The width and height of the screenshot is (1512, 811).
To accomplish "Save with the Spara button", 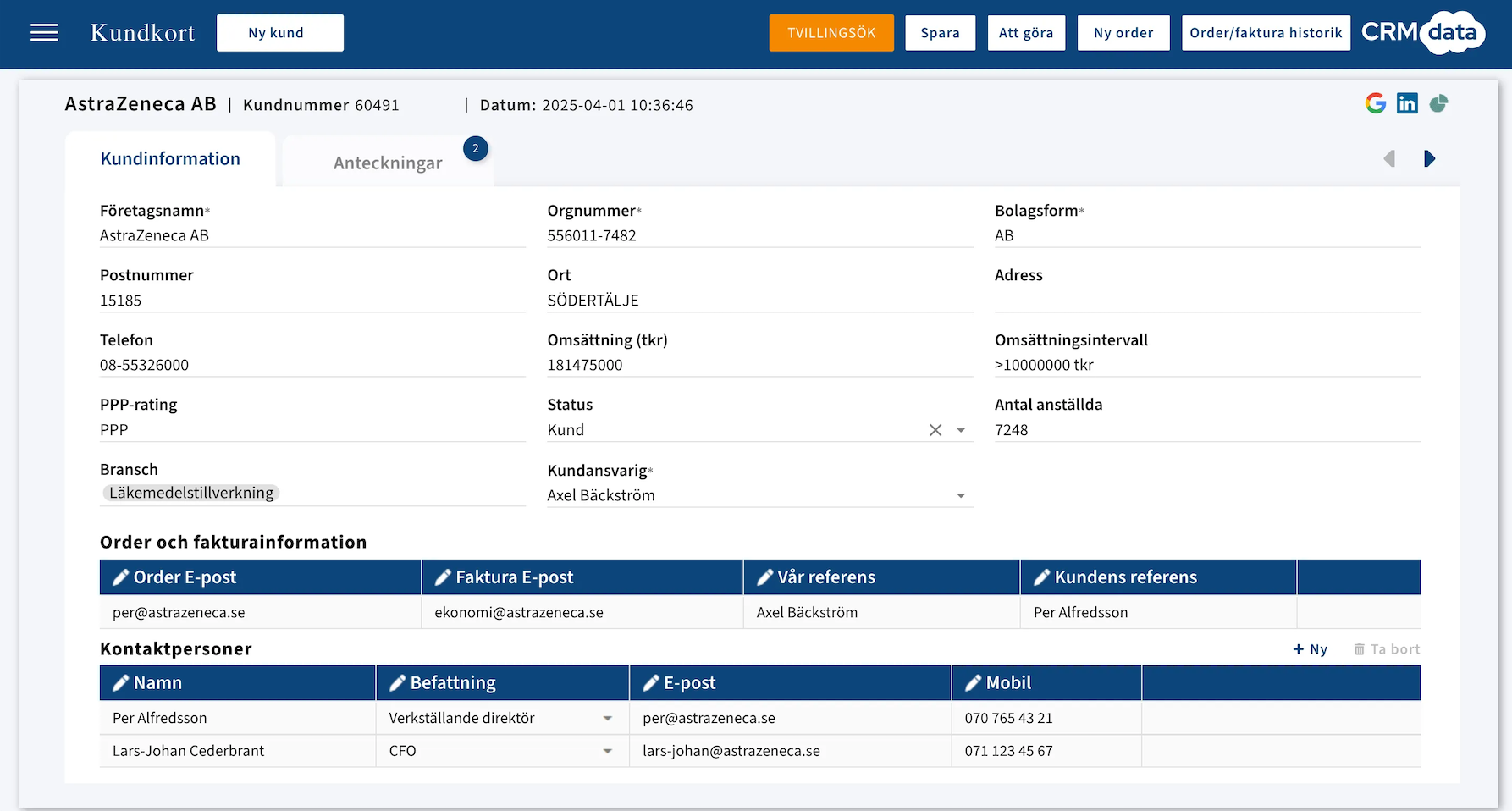I will tap(941, 33).
